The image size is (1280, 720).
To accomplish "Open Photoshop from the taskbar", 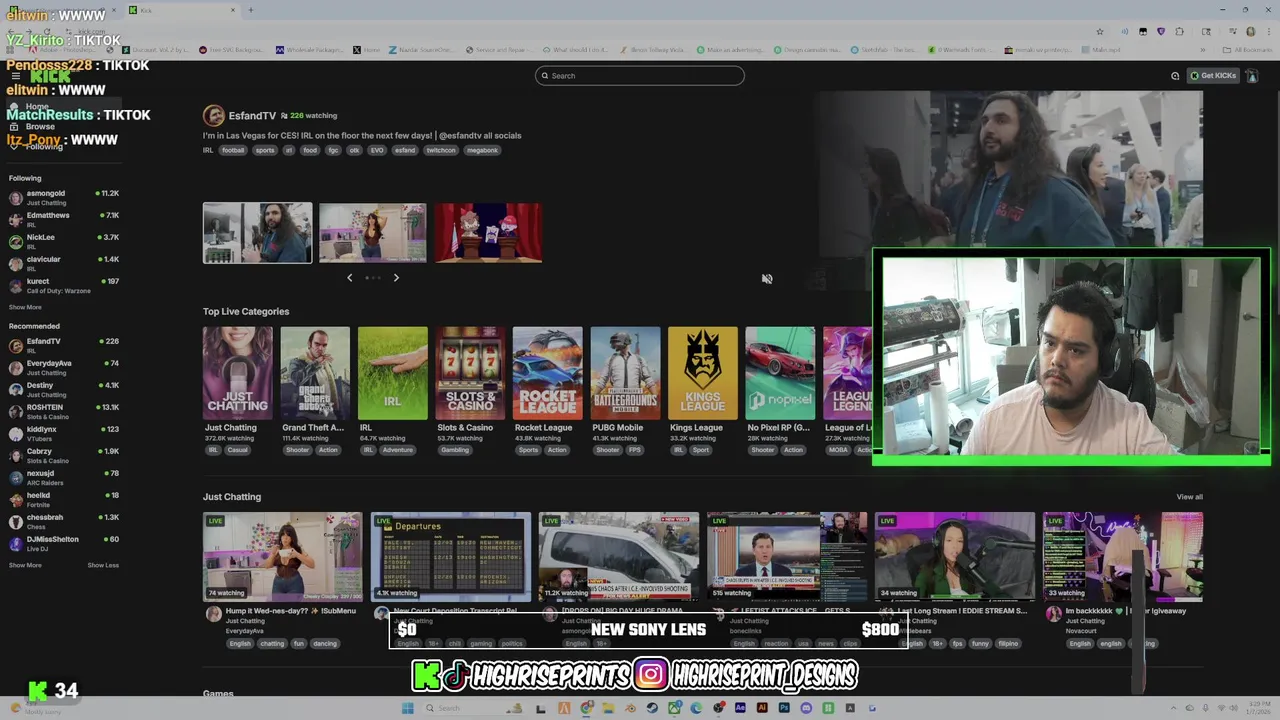I will pyautogui.click(x=784, y=708).
